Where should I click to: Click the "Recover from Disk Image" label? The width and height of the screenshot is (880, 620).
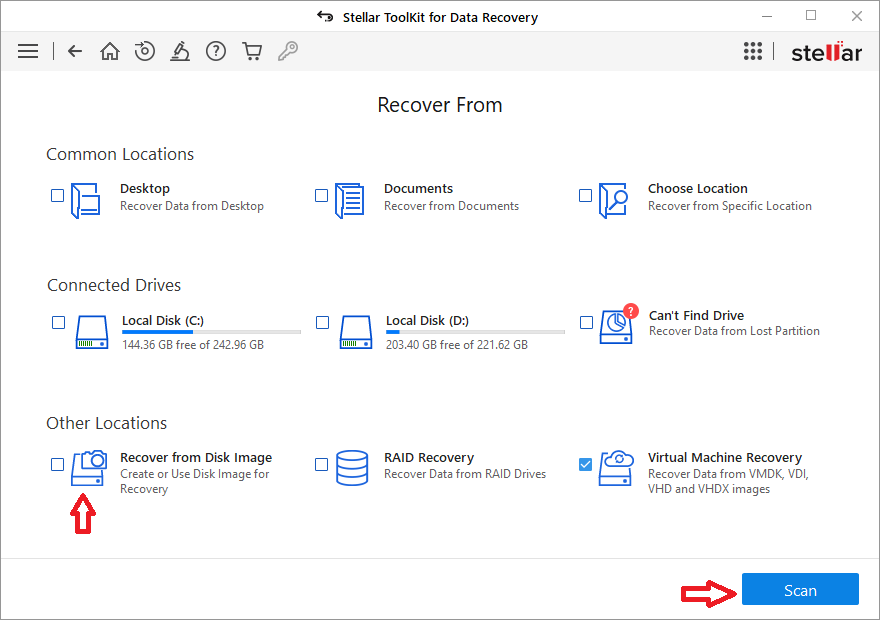(x=196, y=458)
